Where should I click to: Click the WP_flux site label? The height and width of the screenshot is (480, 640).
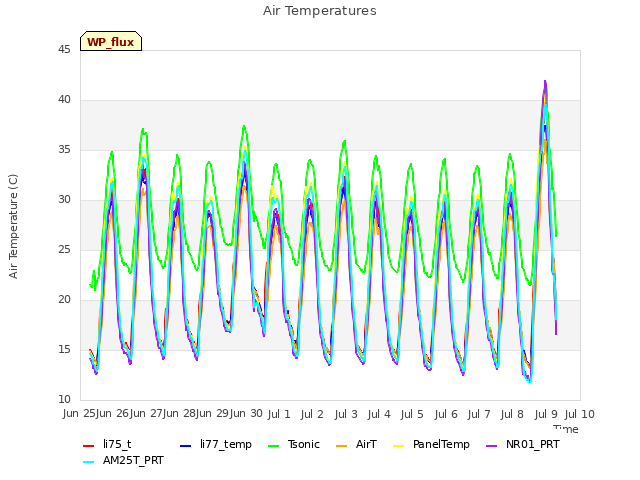tap(111, 42)
